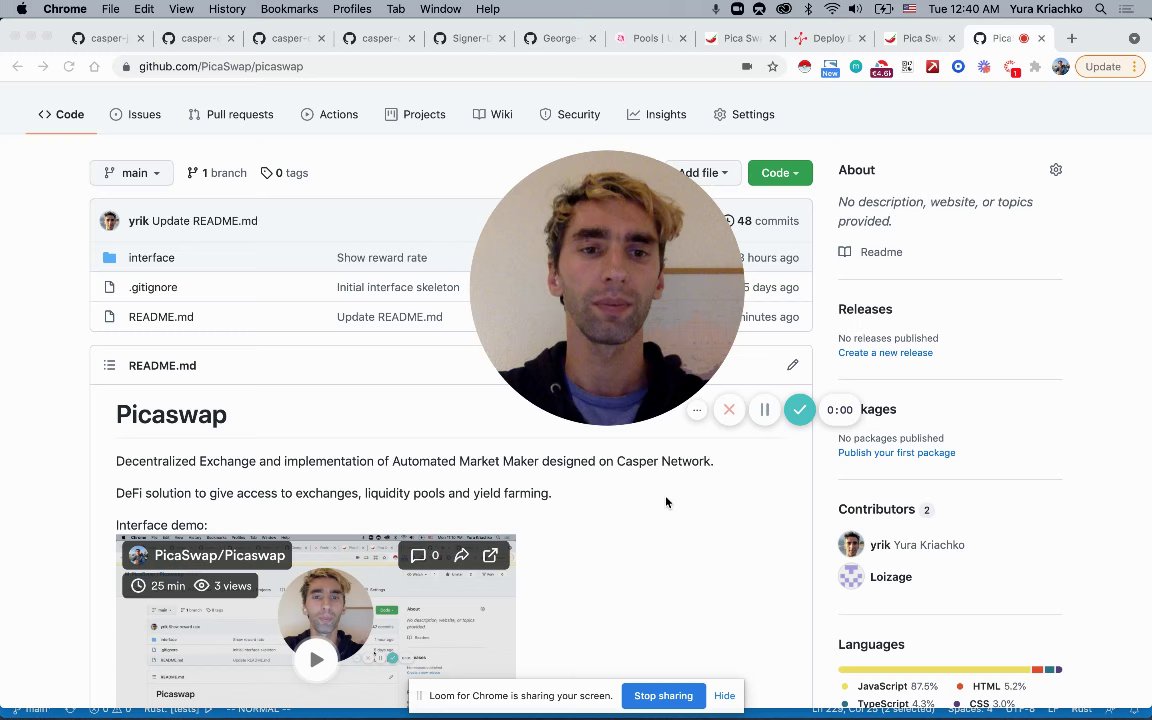This screenshot has width=1152, height=720.
Task: Click the Contributors heading
Action: 876,509
